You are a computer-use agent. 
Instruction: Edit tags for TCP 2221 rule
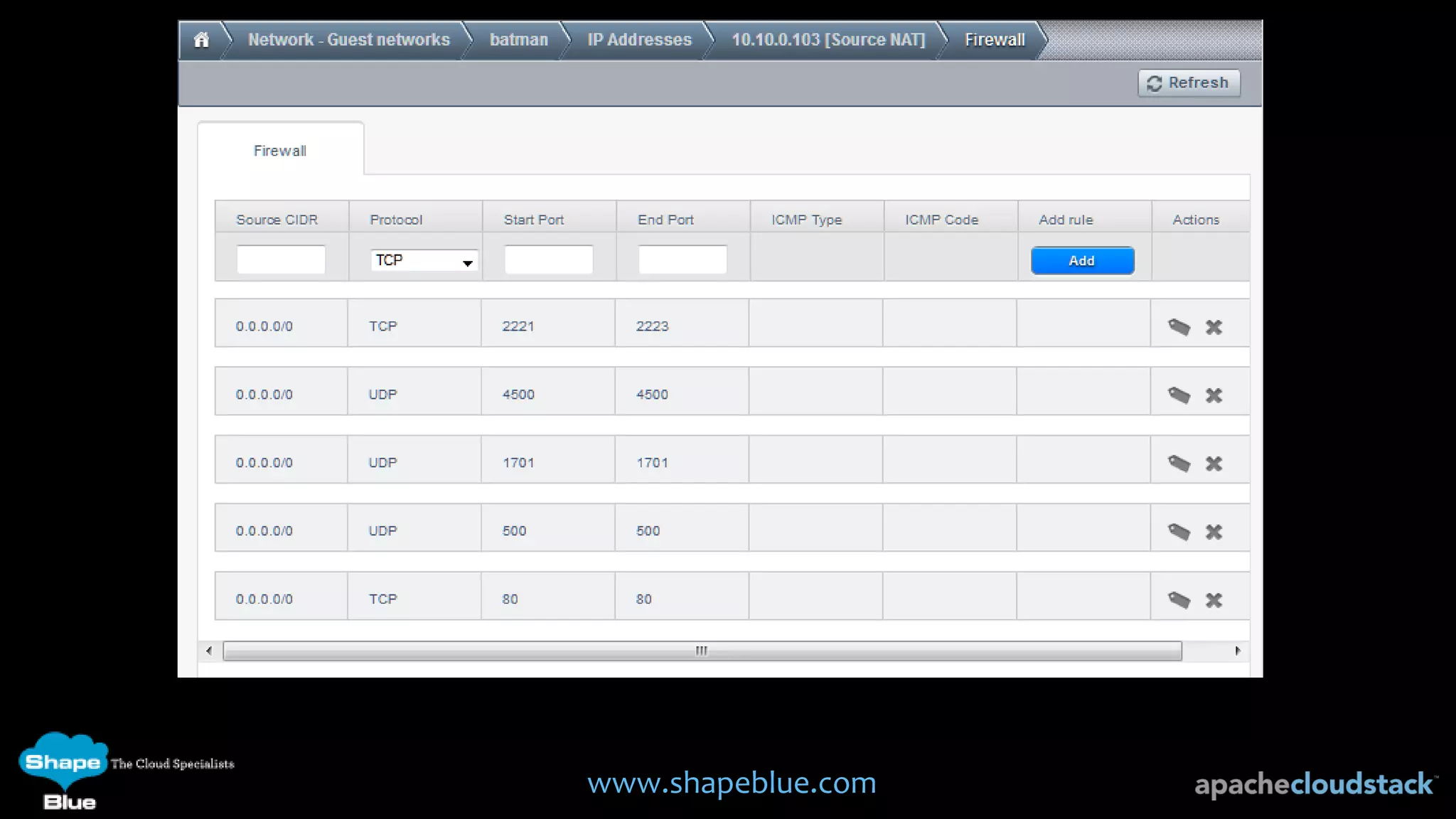tap(1179, 327)
